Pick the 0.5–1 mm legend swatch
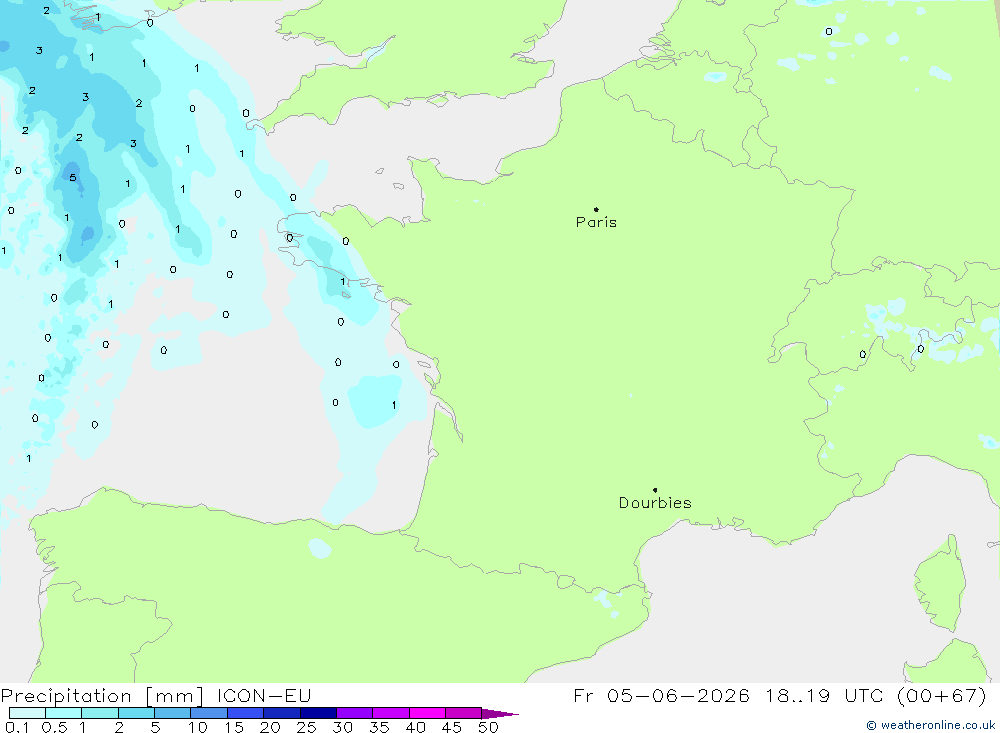This screenshot has width=1000, height=733. pyautogui.click(x=64, y=713)
